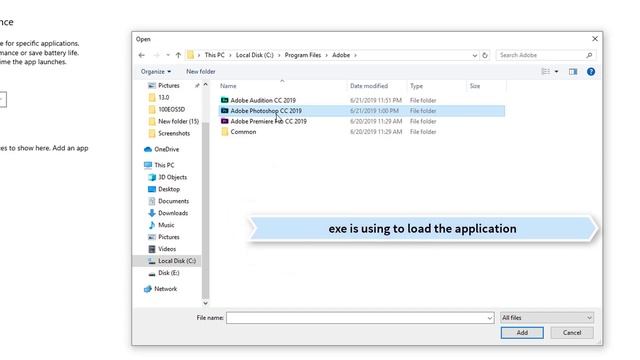
Task: Click the search magnifier icon
Action: coord(589,55)
